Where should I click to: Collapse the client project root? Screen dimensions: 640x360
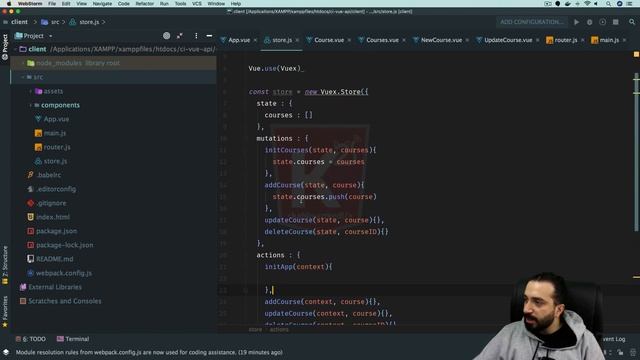(x=16, y=49)
